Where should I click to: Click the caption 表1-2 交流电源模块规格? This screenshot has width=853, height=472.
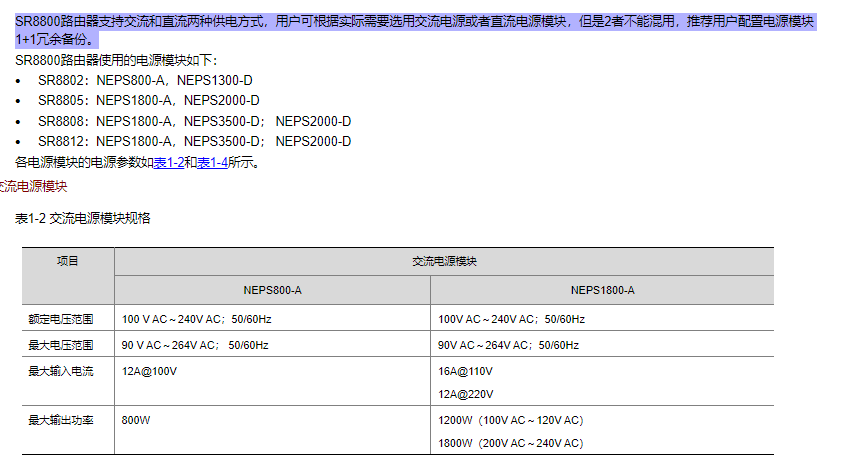click(83, 218)
